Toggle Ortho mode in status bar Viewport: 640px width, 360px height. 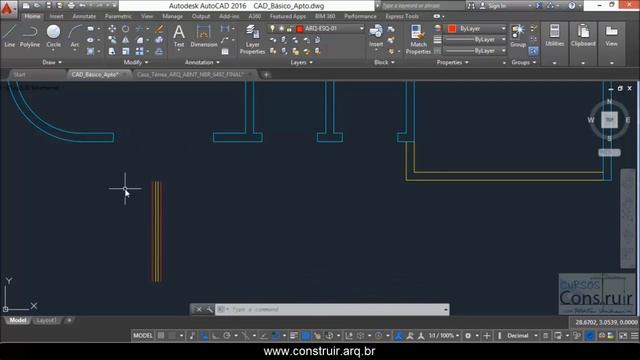pos(216,336)
